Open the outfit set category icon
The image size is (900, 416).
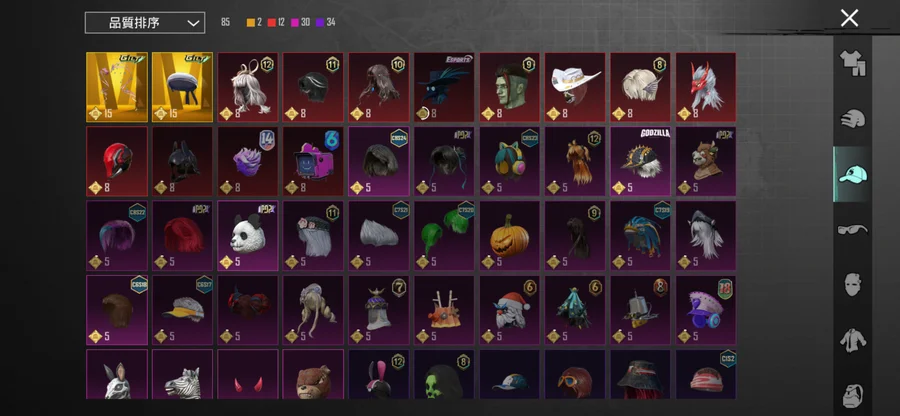[x=852, y=63]
